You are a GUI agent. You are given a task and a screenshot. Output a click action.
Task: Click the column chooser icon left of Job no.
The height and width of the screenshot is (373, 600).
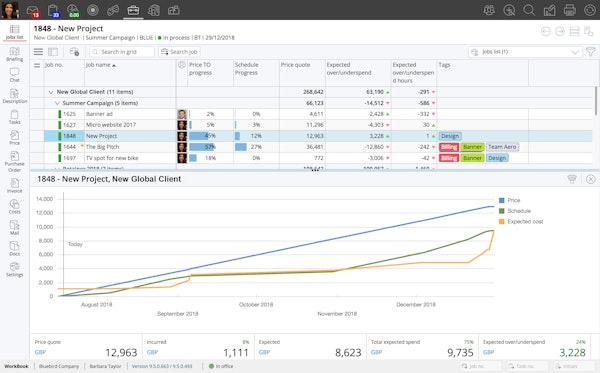click(x=37, y=65)
